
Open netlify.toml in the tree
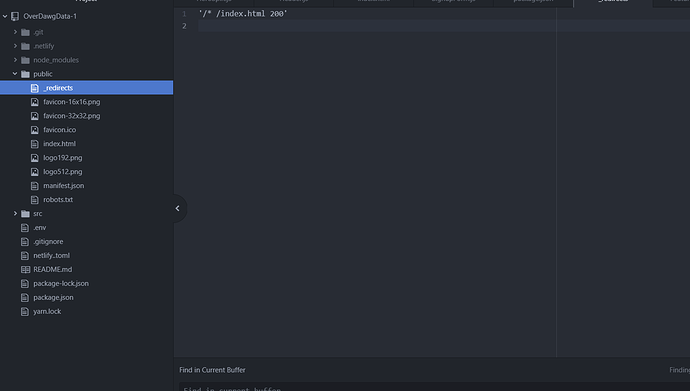click(x=51, y=256)
